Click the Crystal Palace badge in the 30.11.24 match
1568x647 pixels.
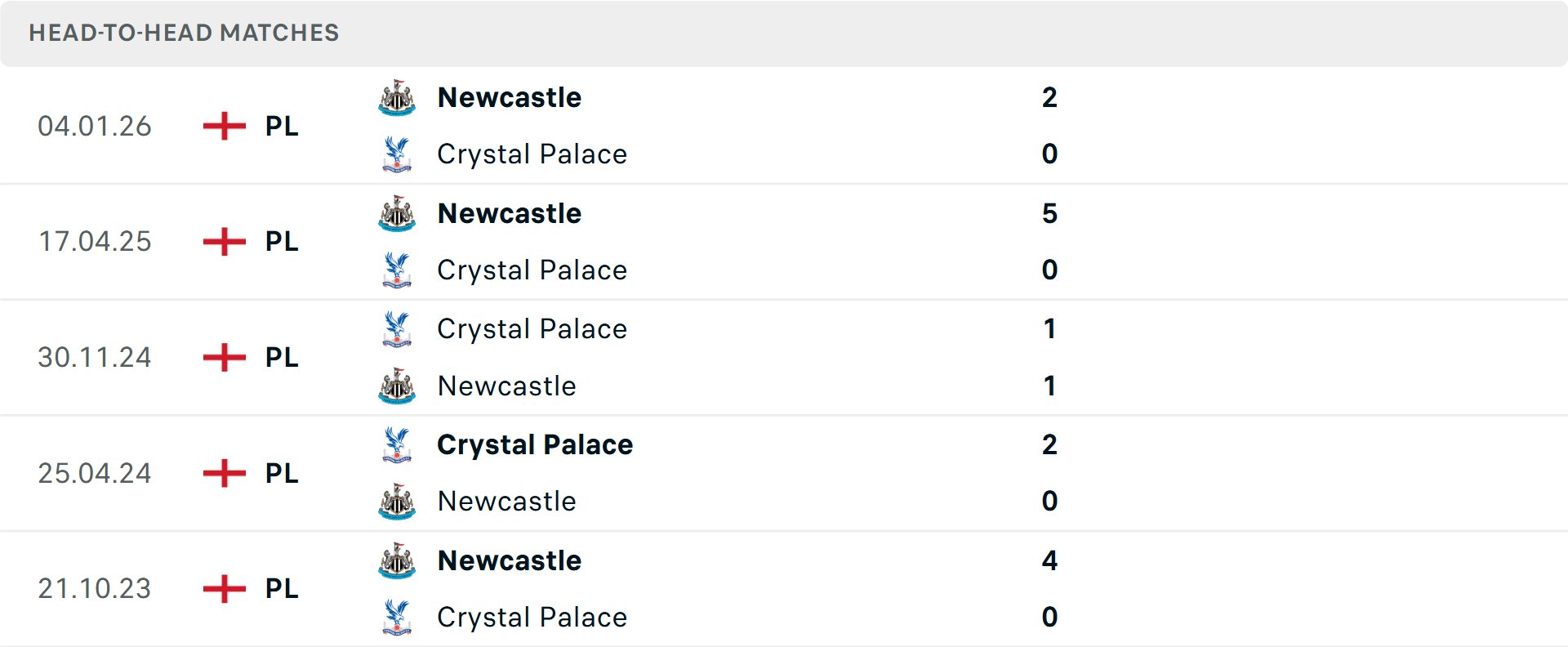(x=397, y=329)
